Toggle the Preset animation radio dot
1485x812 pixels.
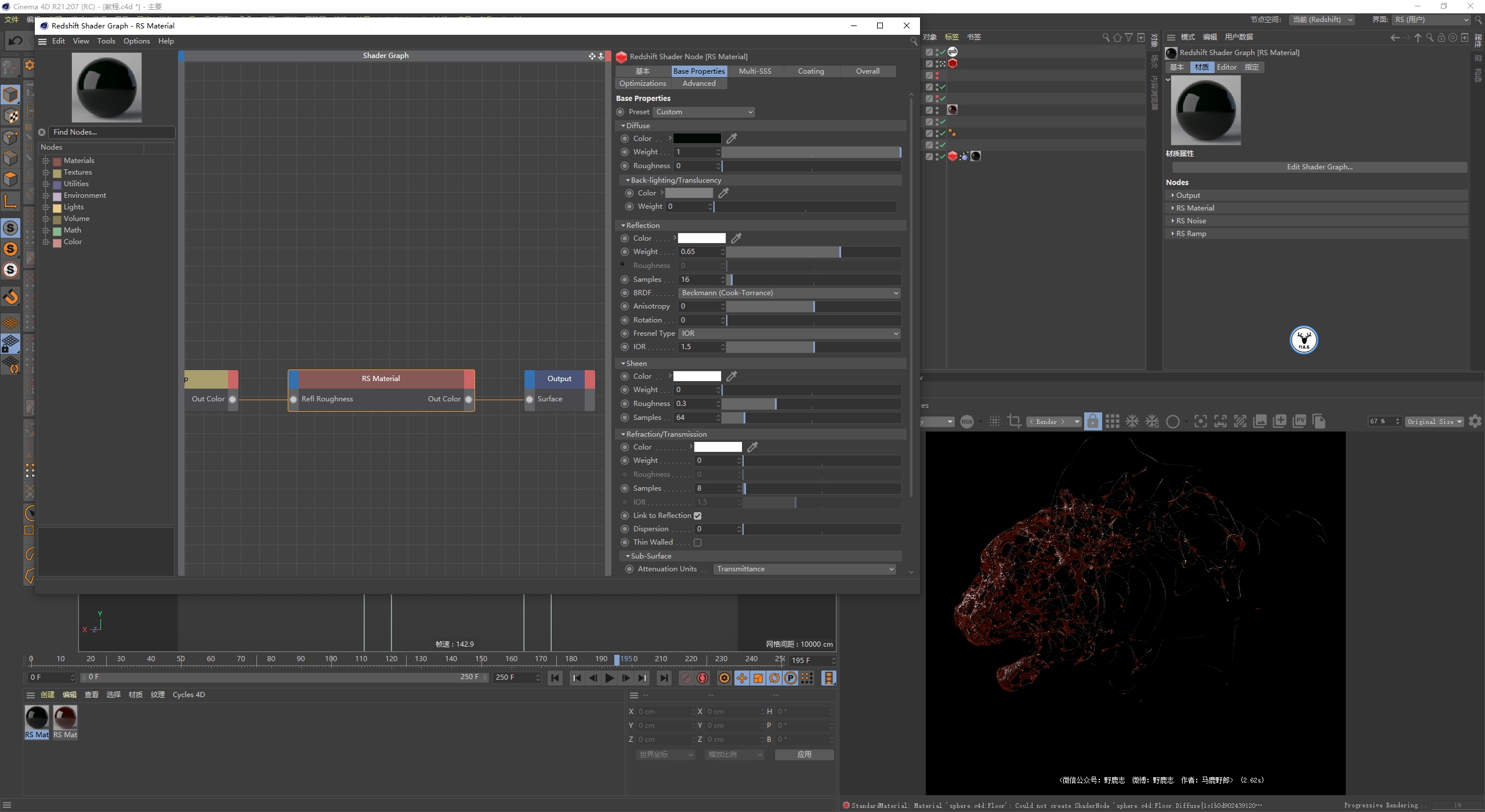(620, 112)
